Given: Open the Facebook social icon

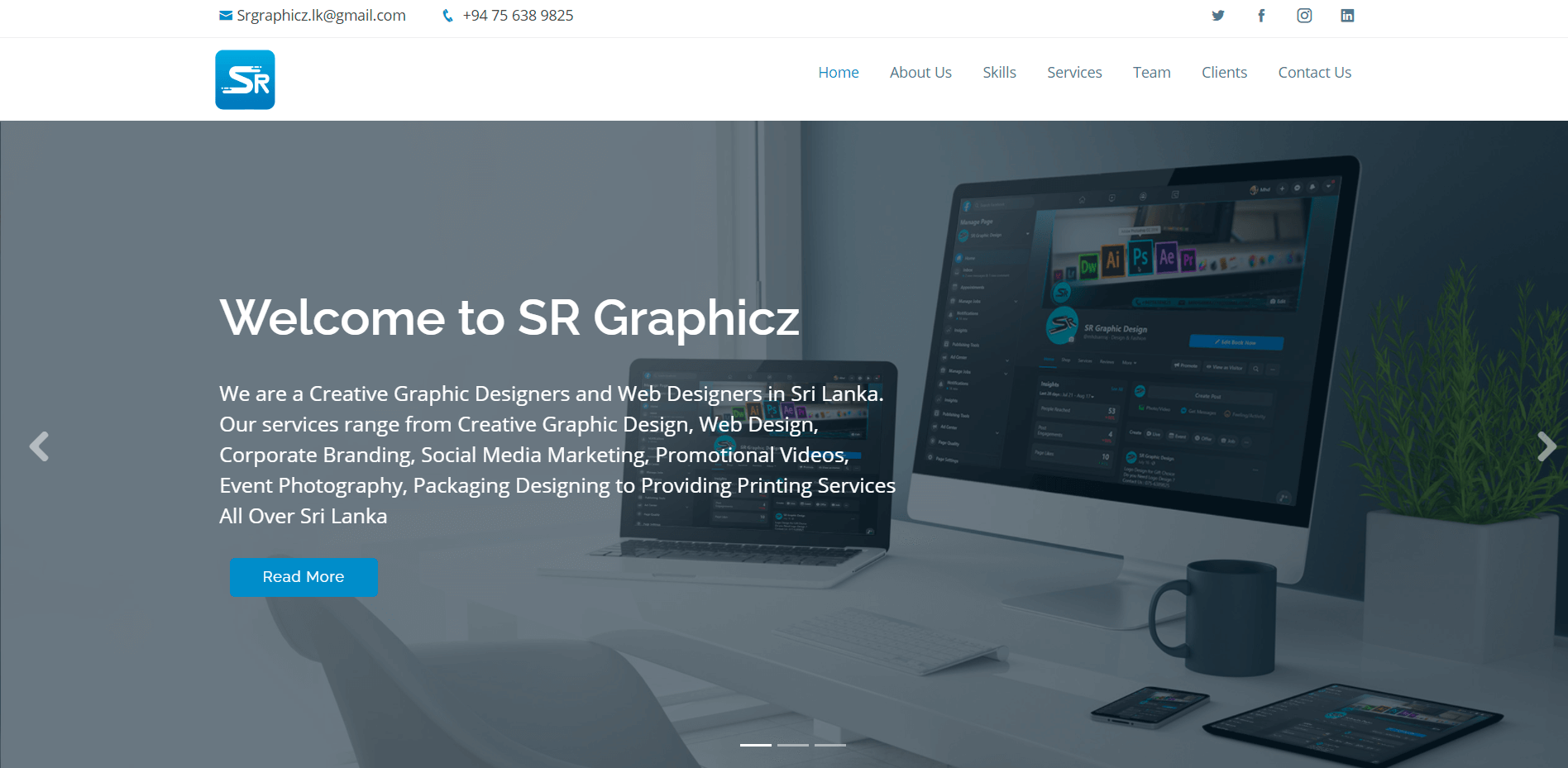Looking at the screenshot, I should 1261,16.
